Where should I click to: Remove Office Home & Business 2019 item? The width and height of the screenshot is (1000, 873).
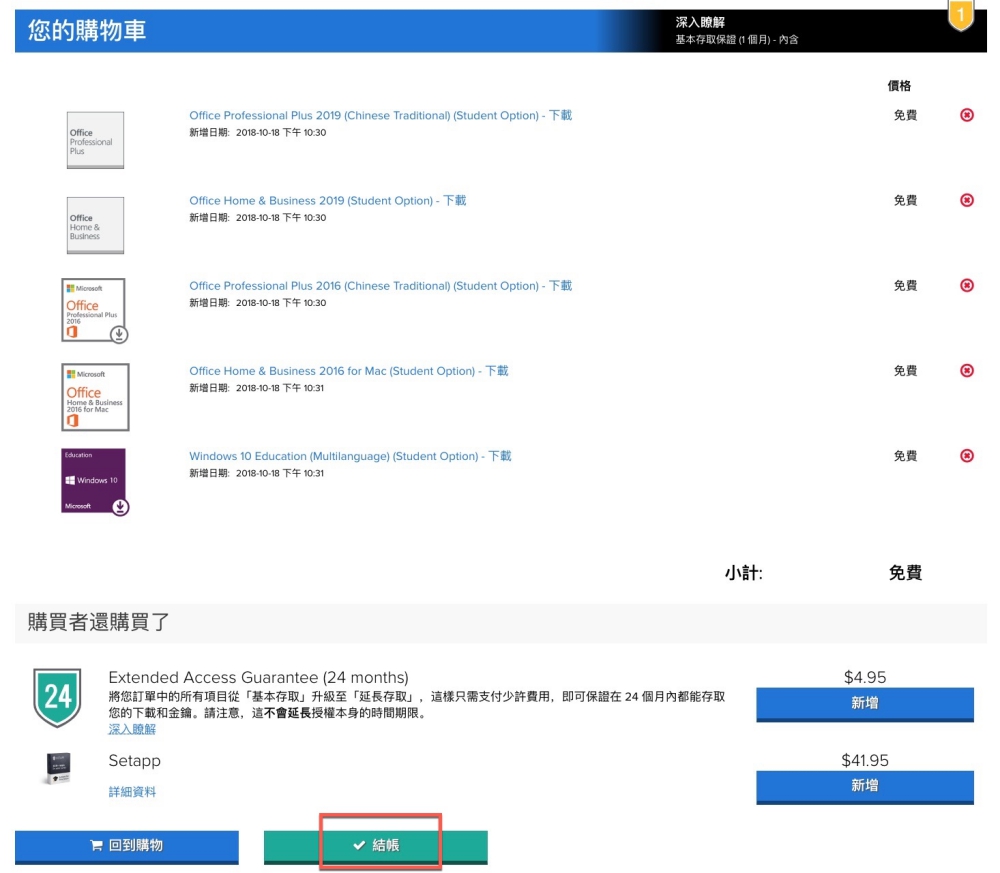(966, 201)
